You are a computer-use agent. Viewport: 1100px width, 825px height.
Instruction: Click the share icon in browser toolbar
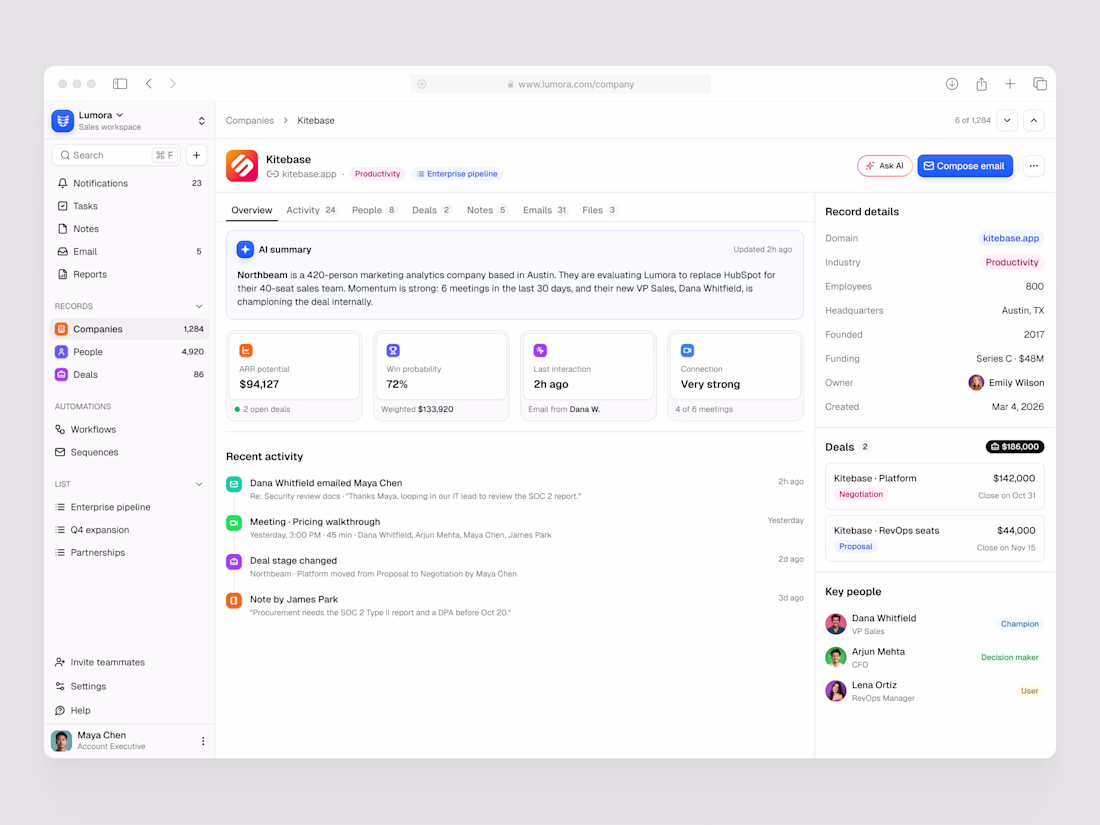click(981, 83)
